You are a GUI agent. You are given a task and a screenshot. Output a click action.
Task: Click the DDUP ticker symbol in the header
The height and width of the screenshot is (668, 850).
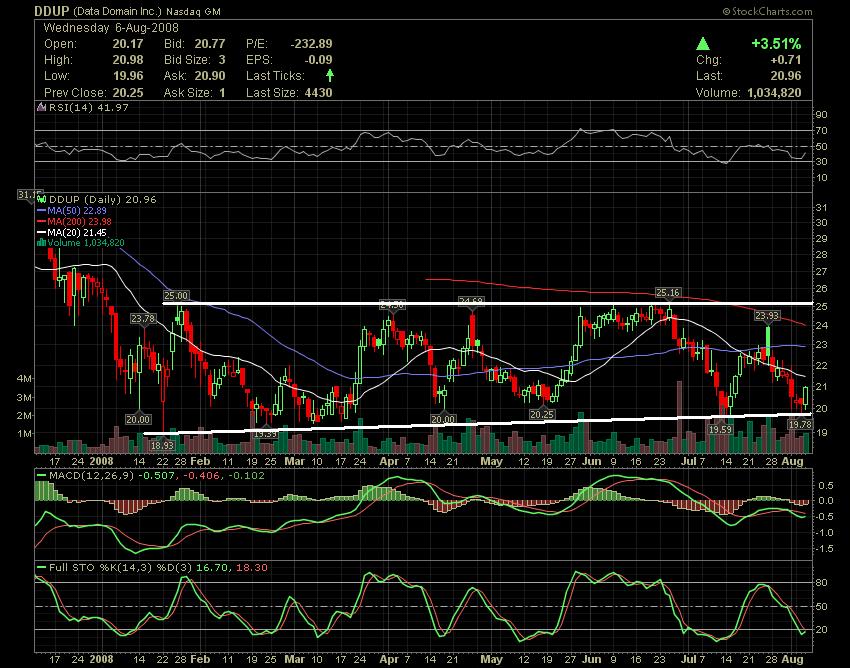pyautogui.click(x=51, y=11)
